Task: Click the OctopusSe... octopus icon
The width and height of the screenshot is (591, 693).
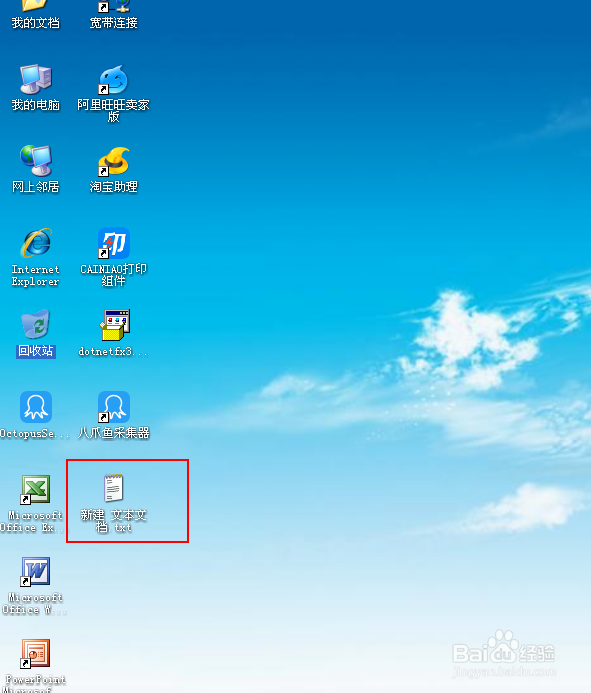Action: click(x=36, y=407)
